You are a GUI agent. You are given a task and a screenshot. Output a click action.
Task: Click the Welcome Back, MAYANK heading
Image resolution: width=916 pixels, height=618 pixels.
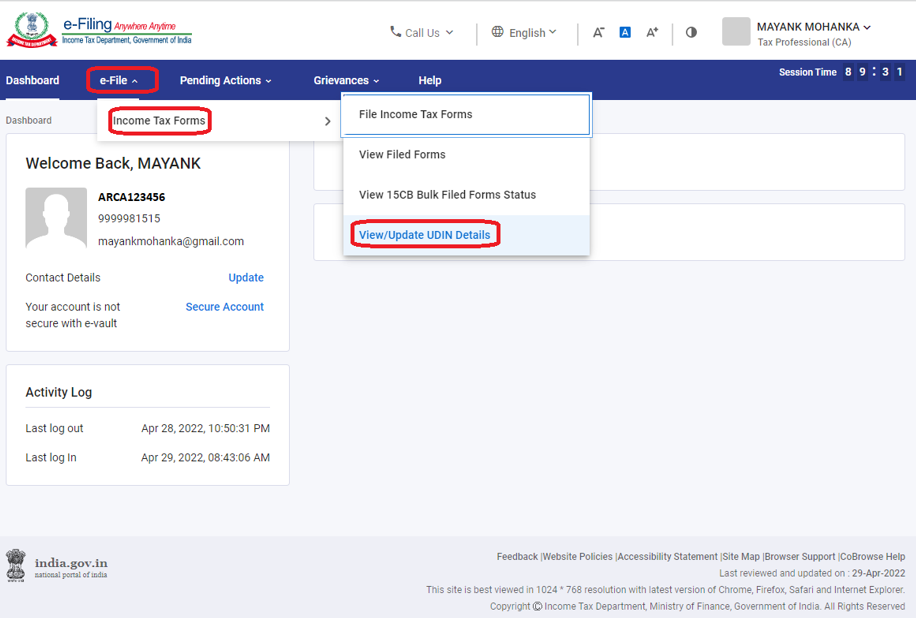(x=113, y=163)
